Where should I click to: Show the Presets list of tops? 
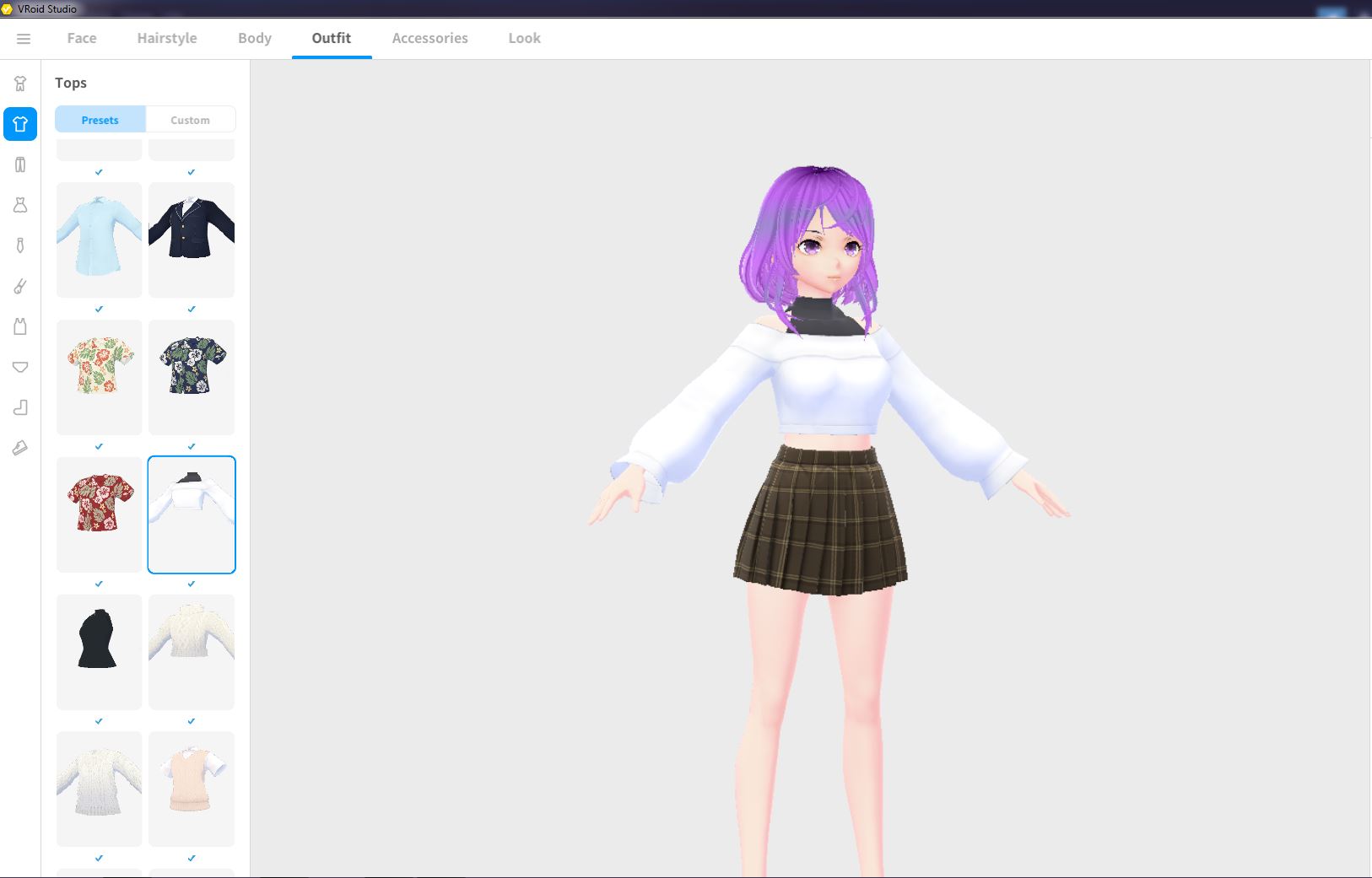click(x=100, y=120)
